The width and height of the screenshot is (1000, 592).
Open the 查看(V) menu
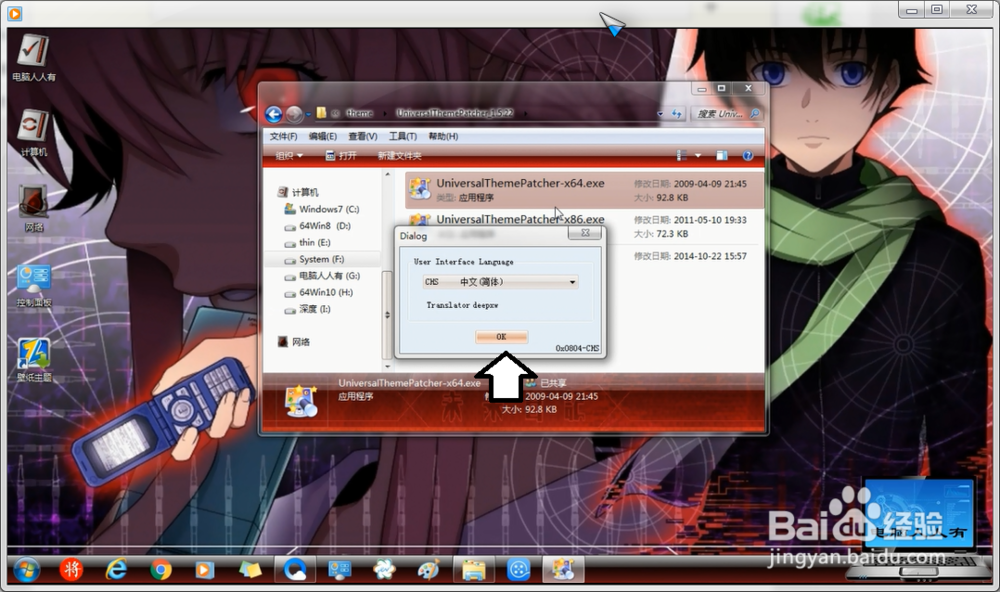(x=363, y=137)
